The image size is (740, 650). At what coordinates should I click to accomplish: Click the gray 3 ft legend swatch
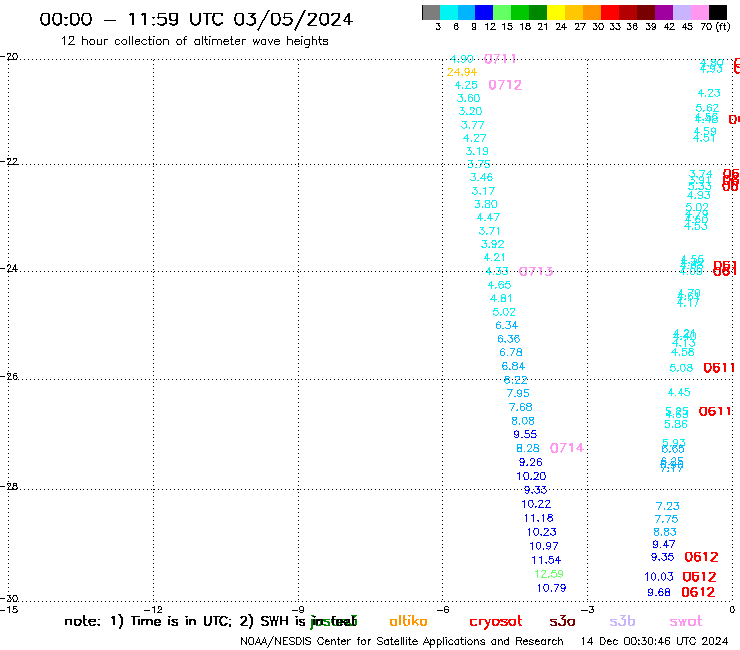click(x=431, y=12)
